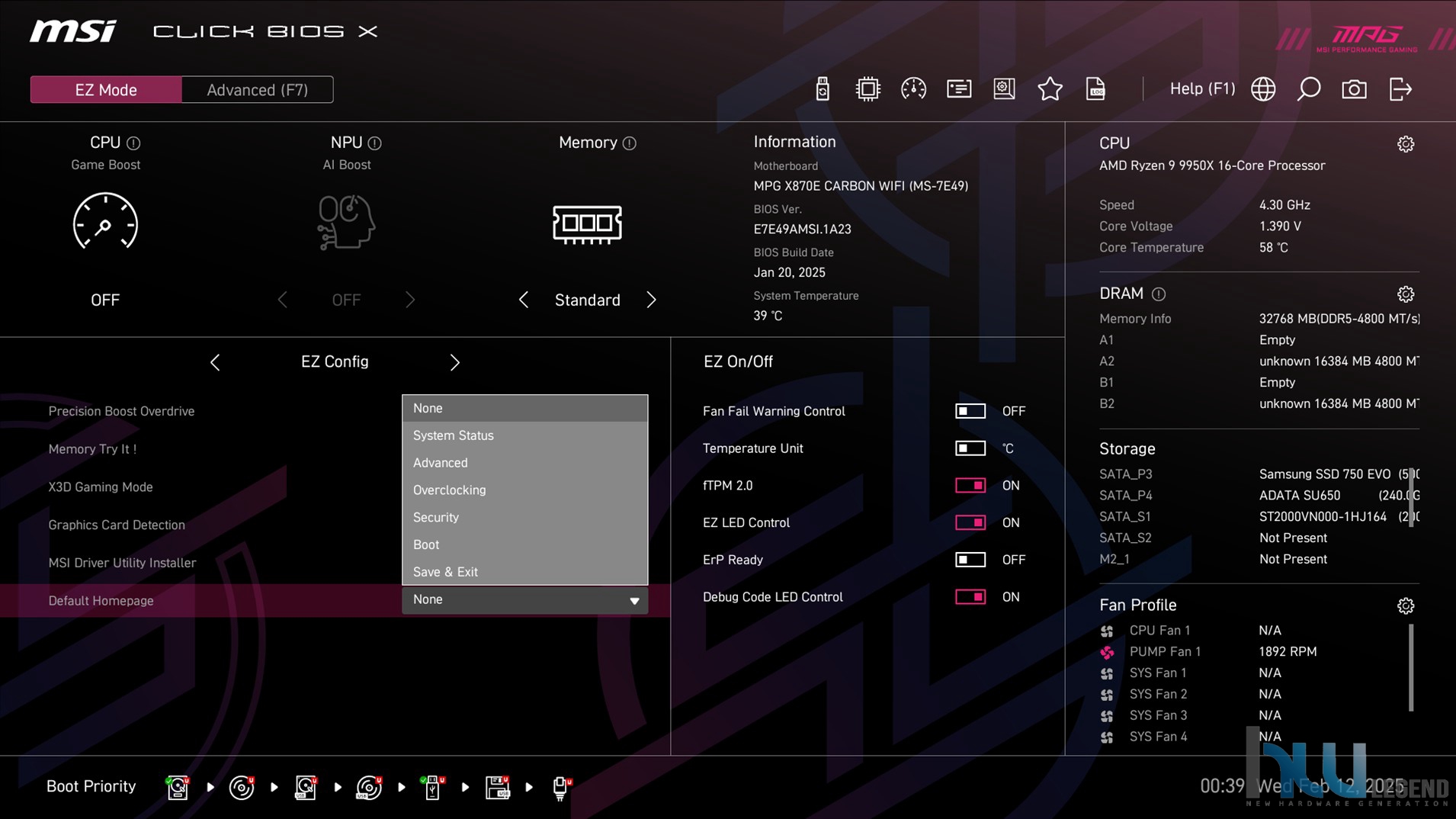Open Graphics Card Detection setting
The height and width of the screenshot is (819, 1456).
tap(117, 525)
